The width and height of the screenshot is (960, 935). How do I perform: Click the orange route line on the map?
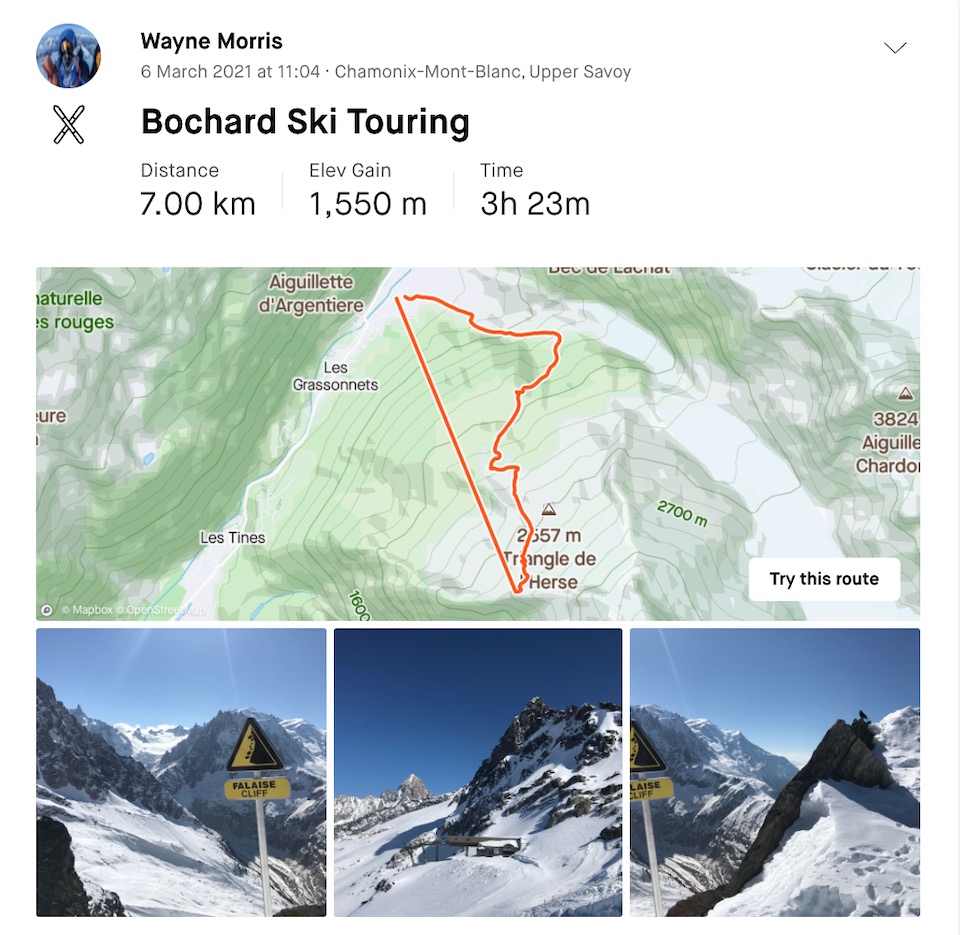(x=456, y=445)
